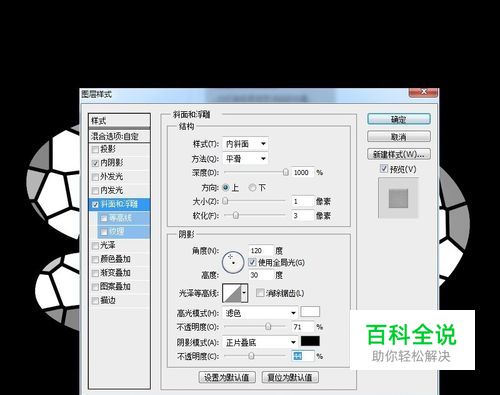This screenshot has height=395, width=500.
Task: Click shadow 不透明度(C) opacity slider handle
Action: pyautogui.click(x=251, y=356)
